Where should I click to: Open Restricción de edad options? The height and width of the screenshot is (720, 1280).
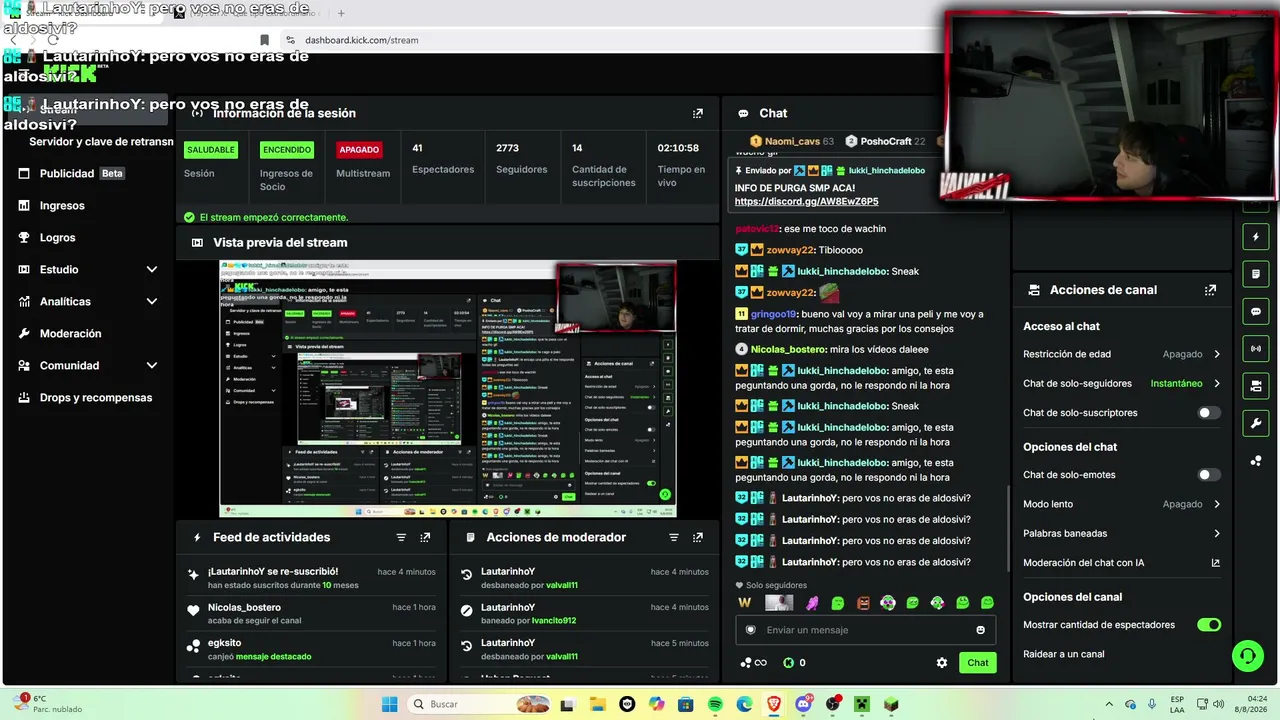point(1122,354)
